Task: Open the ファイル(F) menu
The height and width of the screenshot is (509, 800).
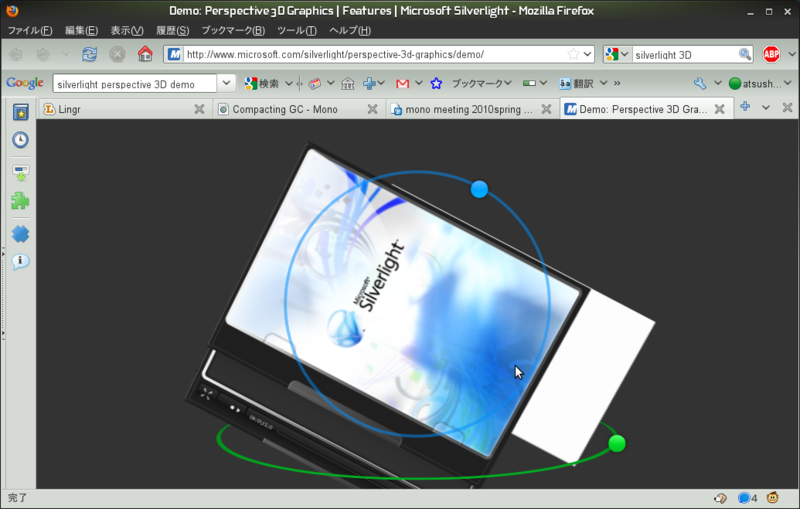Action: point(30,31)
